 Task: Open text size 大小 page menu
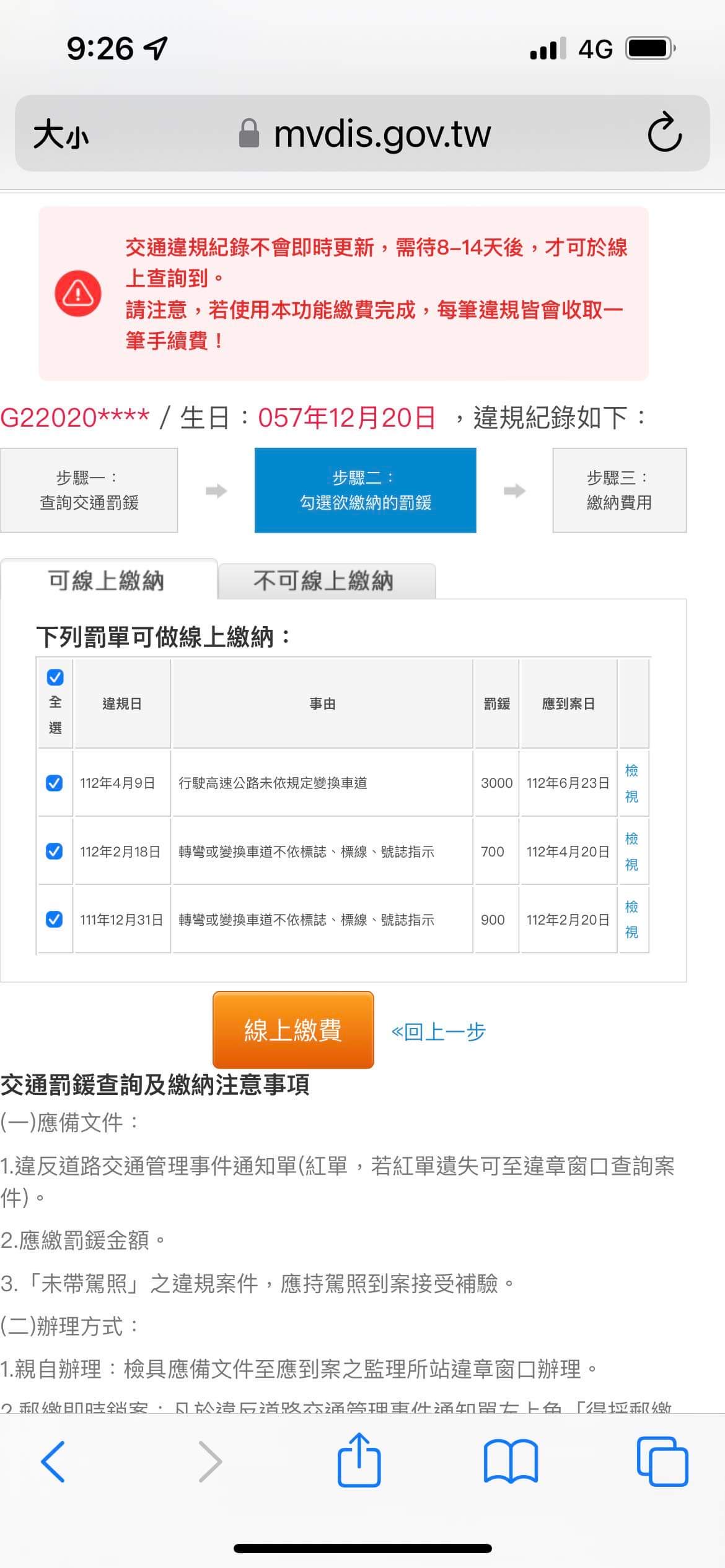(x=61, y=134)
